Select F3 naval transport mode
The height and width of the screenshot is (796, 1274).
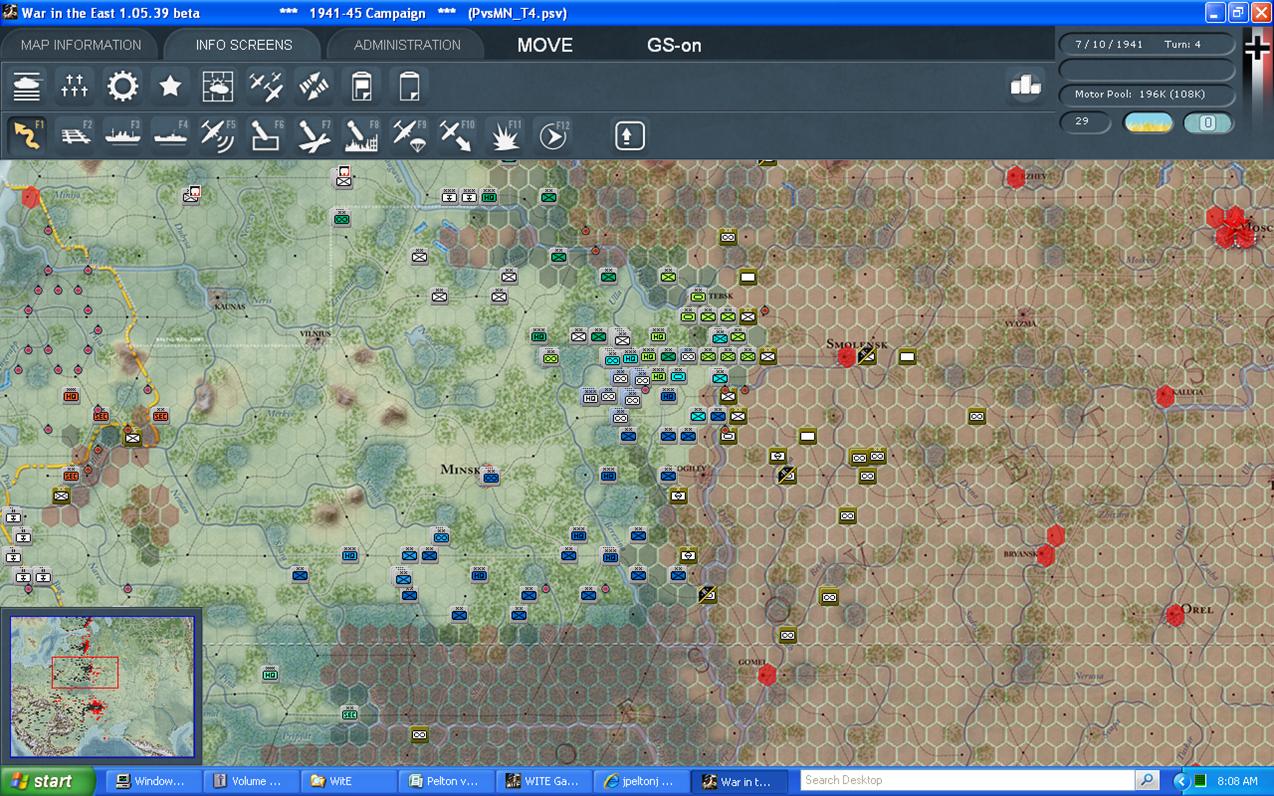click(123, 135)
